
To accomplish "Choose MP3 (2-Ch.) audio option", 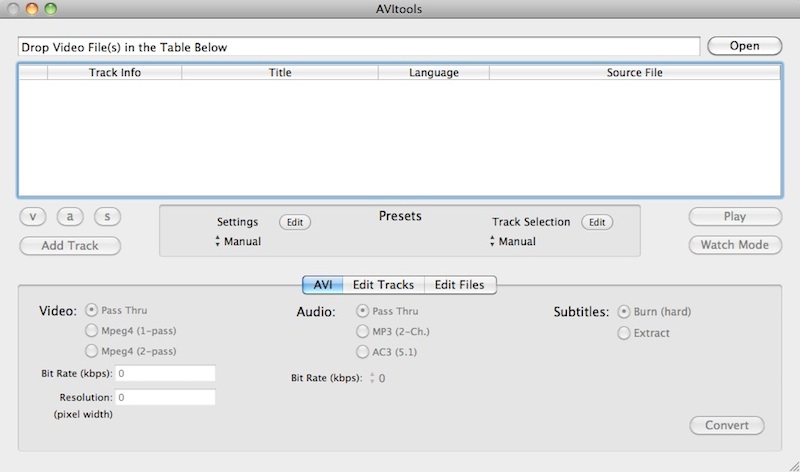I will click(363, 331).
